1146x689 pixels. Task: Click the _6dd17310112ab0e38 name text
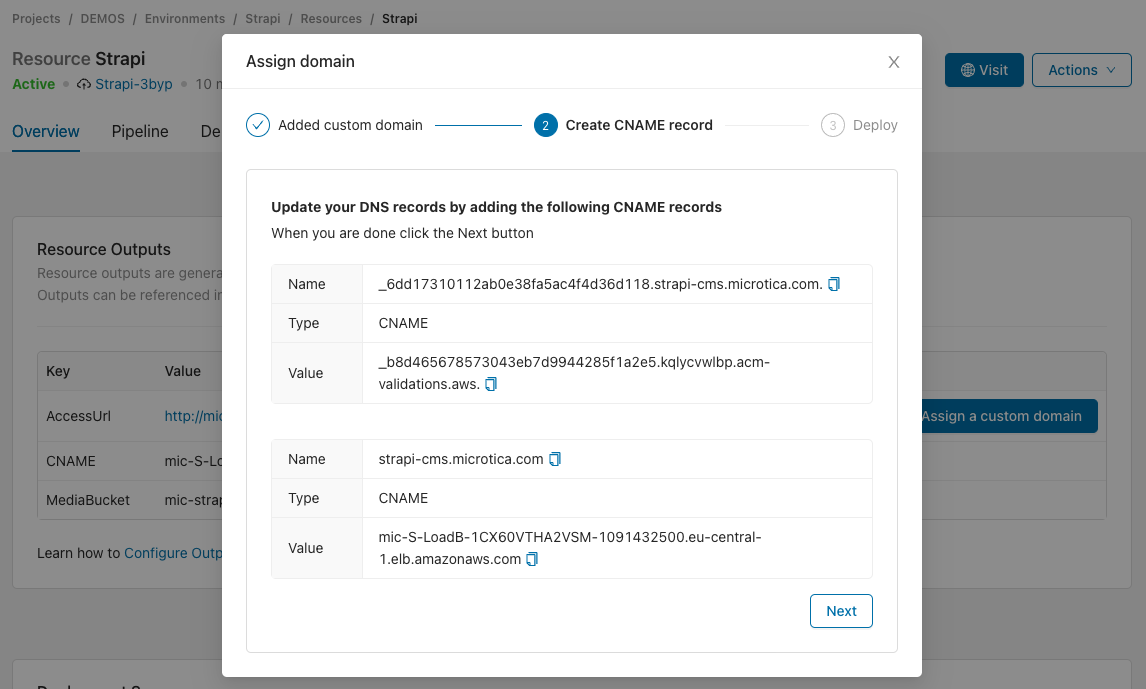click(x=600, y=284)
